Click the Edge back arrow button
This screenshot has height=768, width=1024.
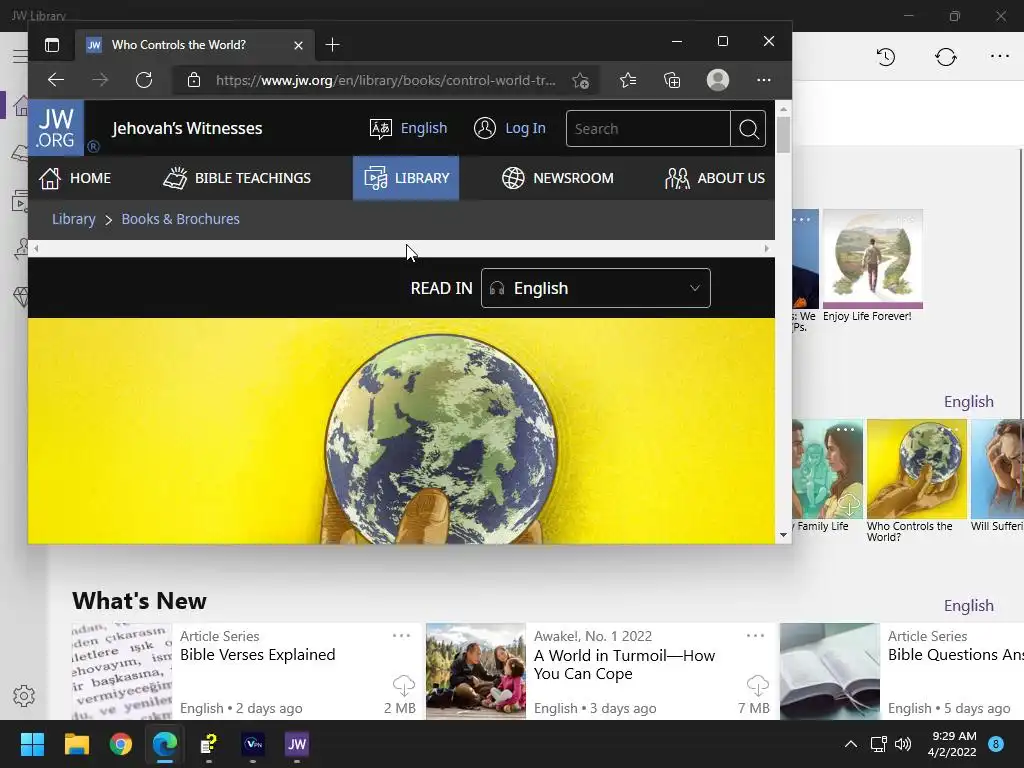(56, 80)
